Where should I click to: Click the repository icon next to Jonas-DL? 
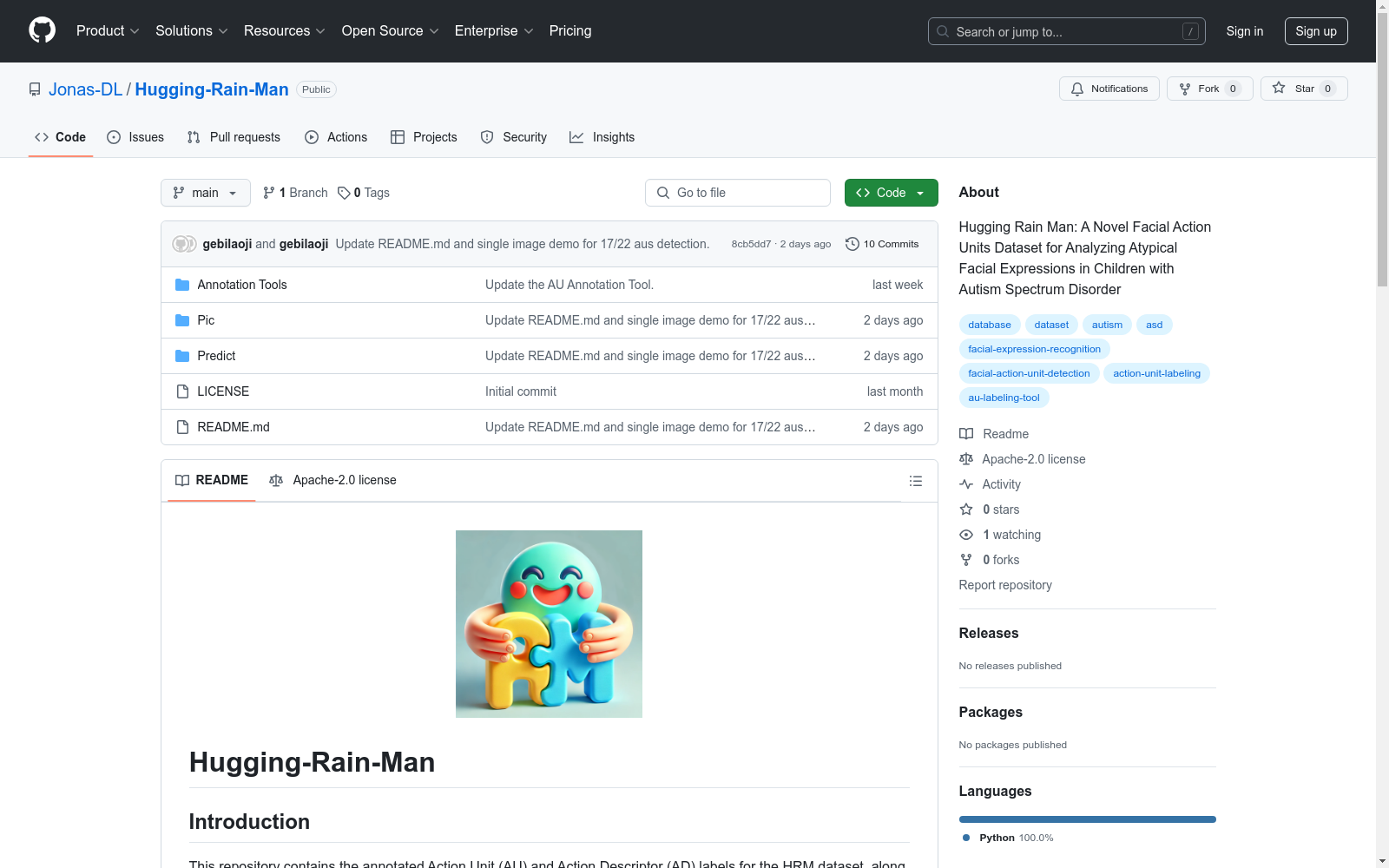pos(35,89)
